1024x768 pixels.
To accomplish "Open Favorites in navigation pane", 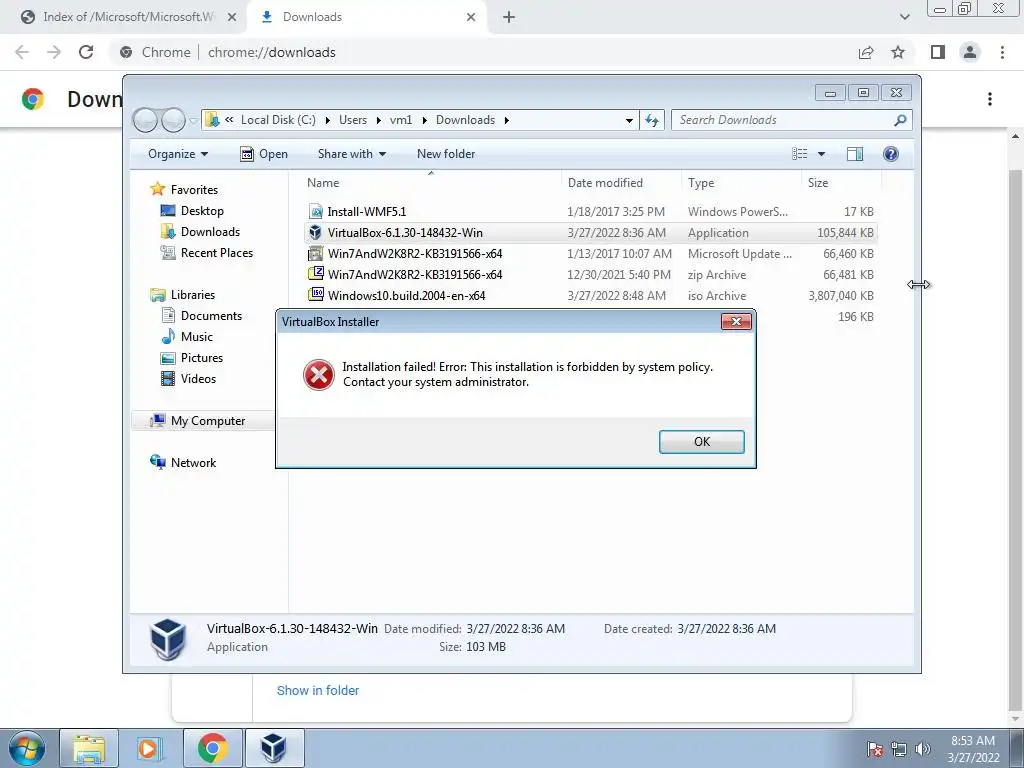I will pyautogui.click(x=194, y=189).
